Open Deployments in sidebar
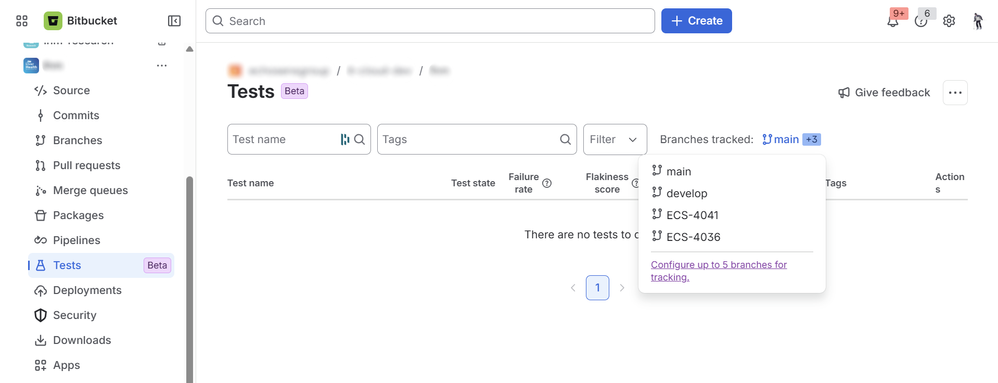998x383 pixels. pos(101,290)
